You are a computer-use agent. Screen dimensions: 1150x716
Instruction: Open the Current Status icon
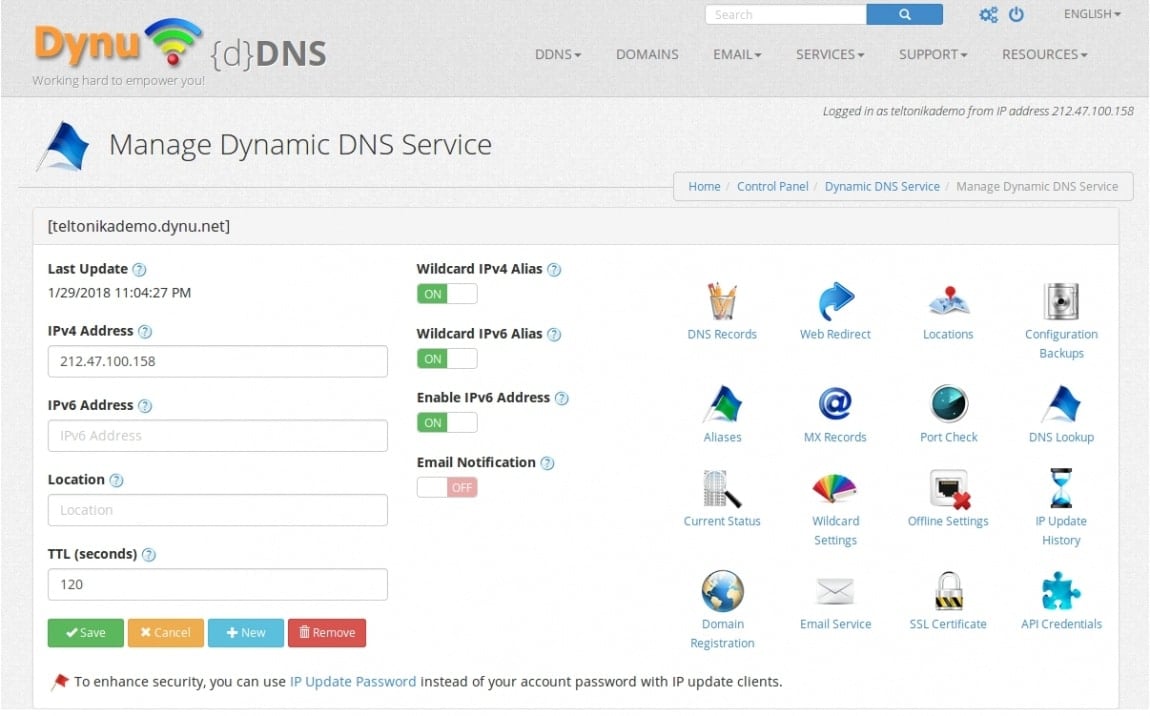722,489
